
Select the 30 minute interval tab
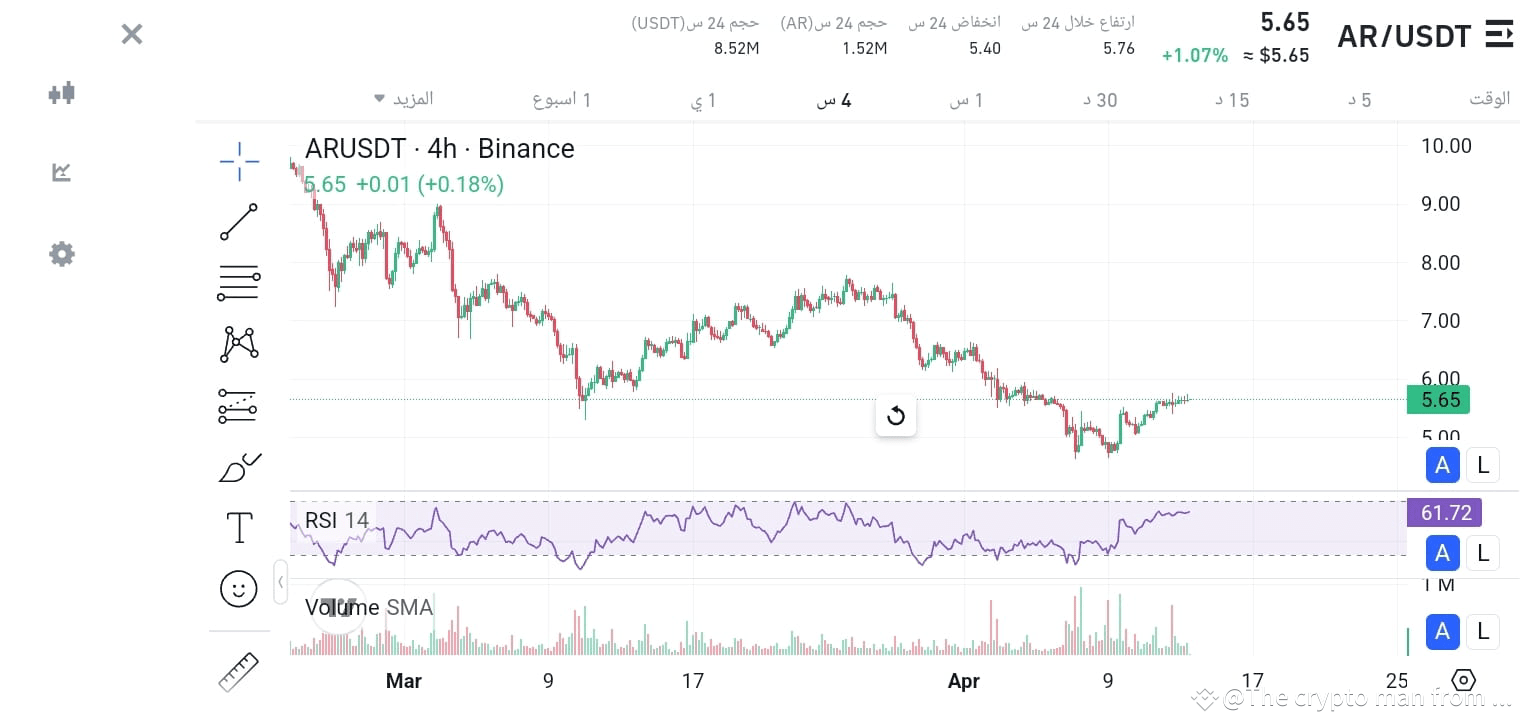(1100, 100)
